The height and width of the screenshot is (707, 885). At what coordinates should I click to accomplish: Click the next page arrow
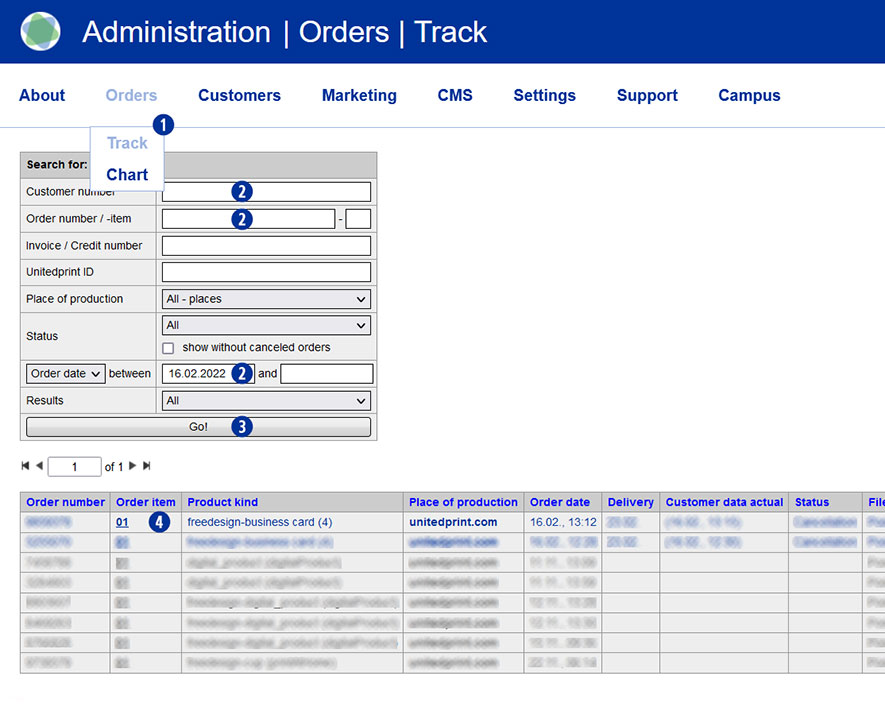[x=132, y=466]
